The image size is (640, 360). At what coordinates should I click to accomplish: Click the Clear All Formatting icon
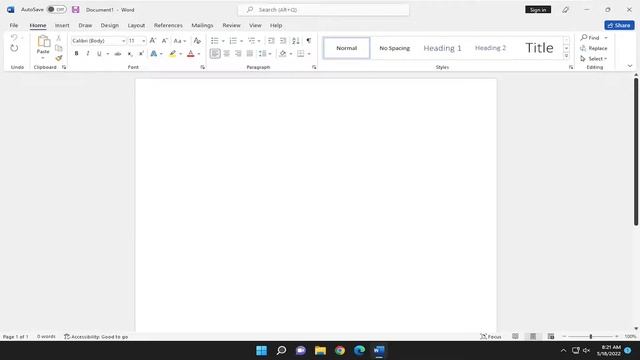(197, 40)
